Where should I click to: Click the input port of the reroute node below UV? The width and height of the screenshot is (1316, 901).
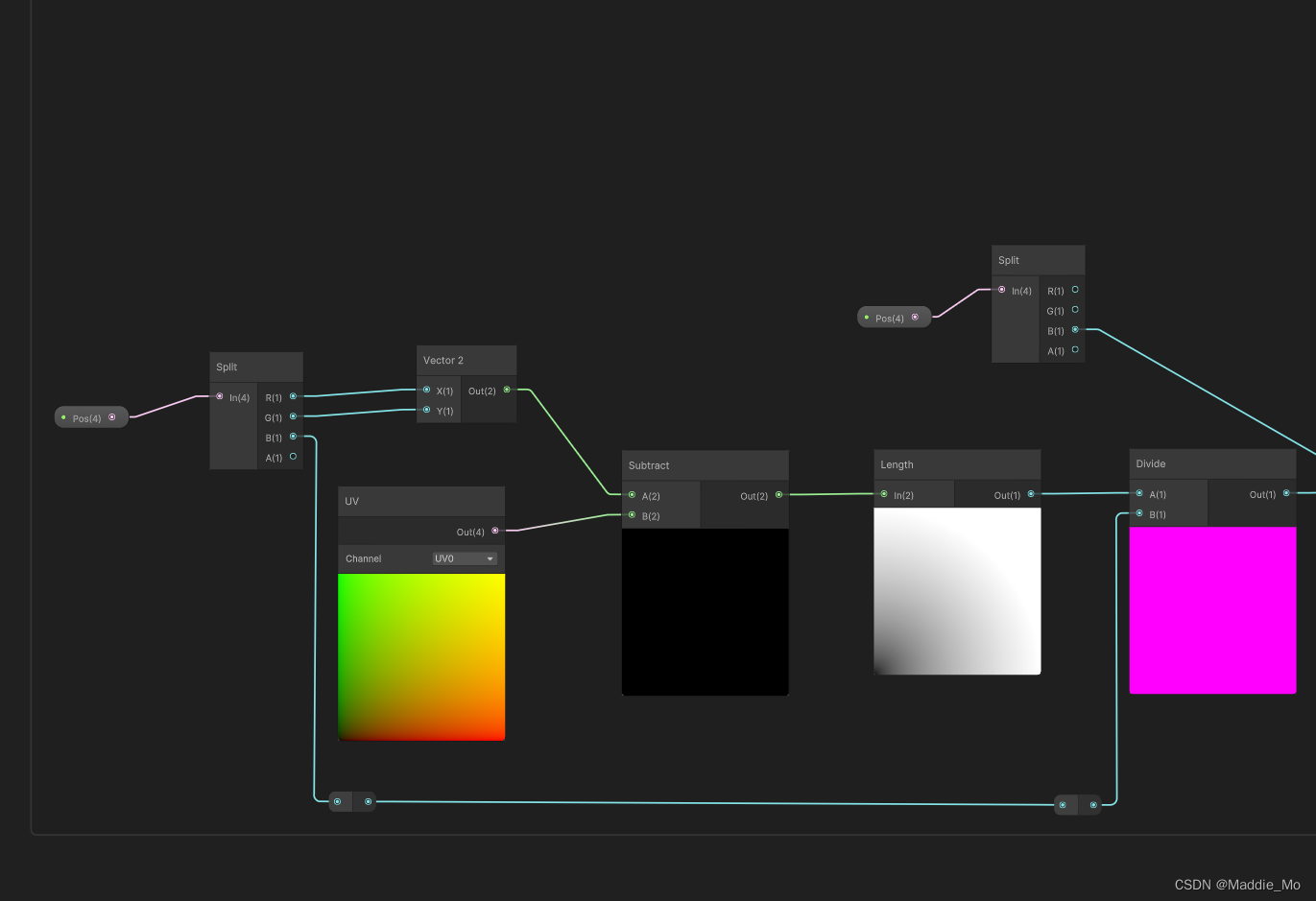(337, 801)
